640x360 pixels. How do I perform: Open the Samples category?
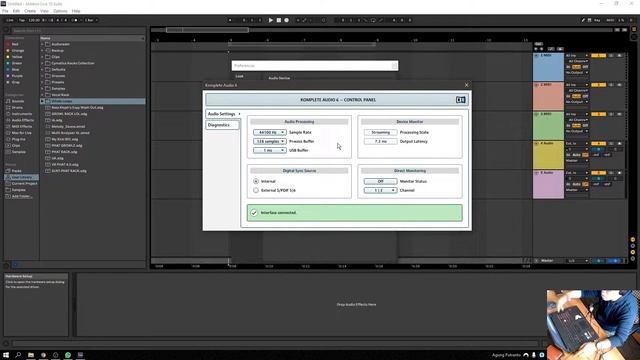pyautogui.click(x=18, y=152)
